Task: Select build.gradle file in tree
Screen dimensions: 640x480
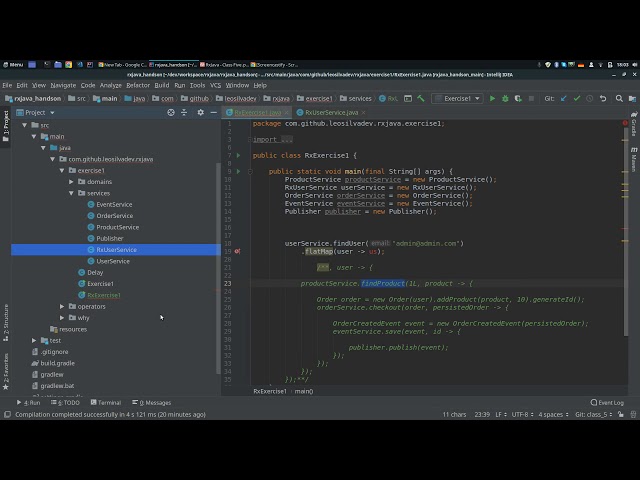Action: pyautogui.click(x=57, y=363)
